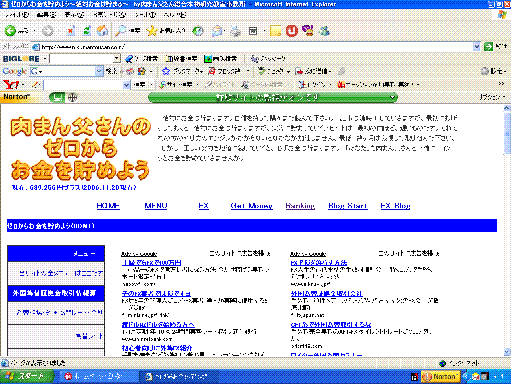Open Favorites with the yellow star icon

pyautogui.click(x=152, y=31)
